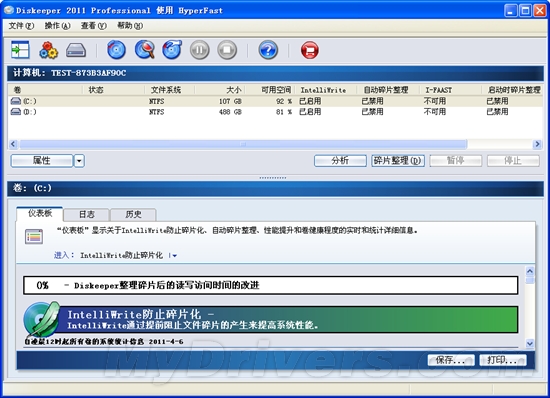550x398 pixels.
Task: Click the 0% read-write improvement box
Action: 270,285
